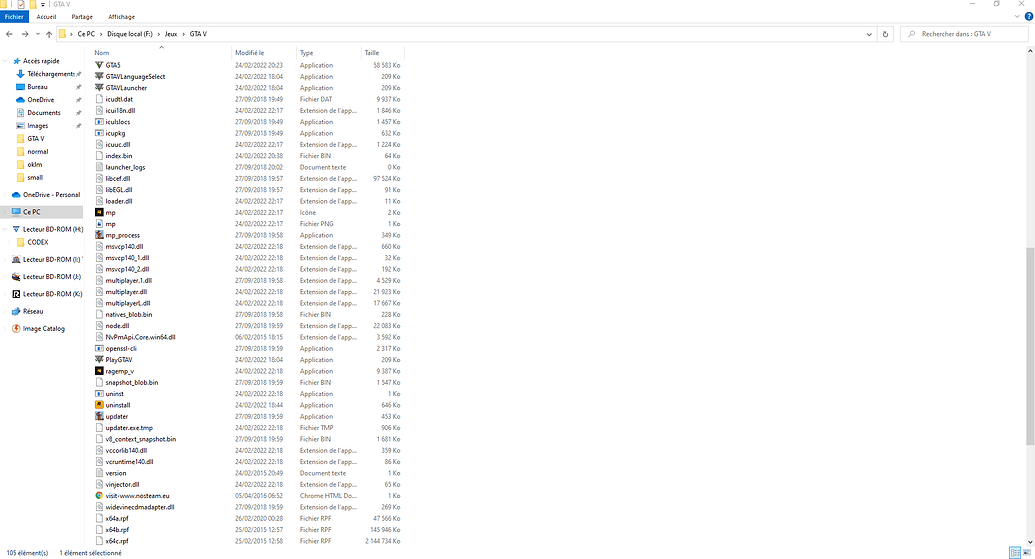This screenshot has width=1035, height=559.
Task: Open the GTA V folder in quick access
Action: click(x=36, y=139)
